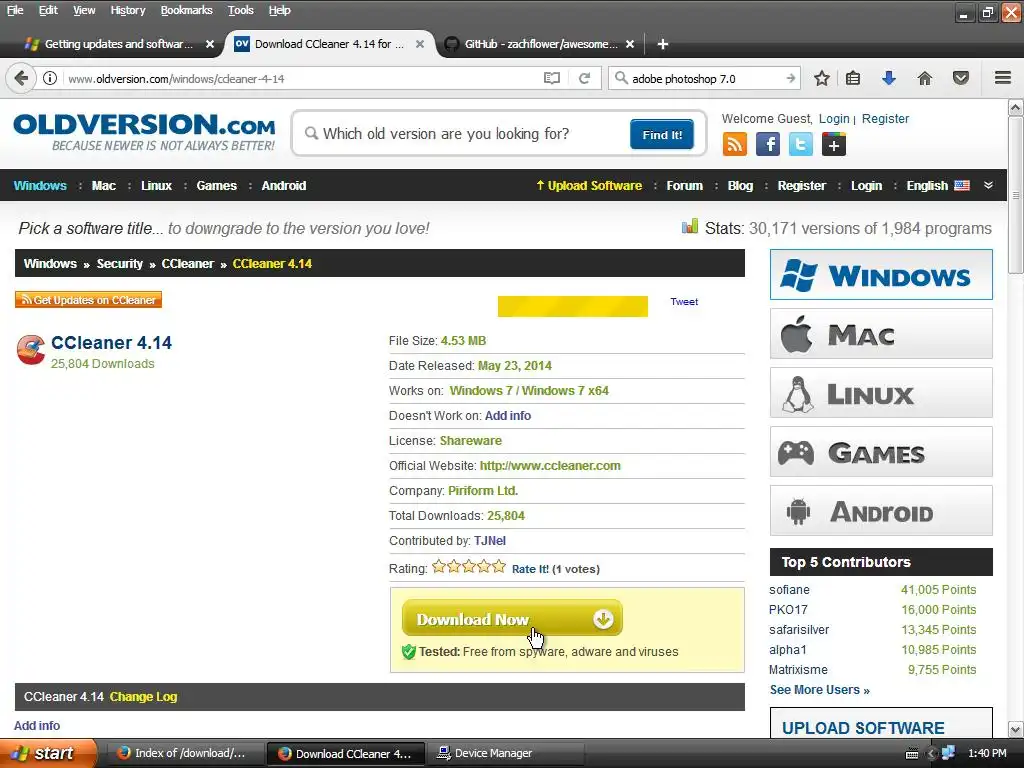Close the Getting updates and software tab
Image resolution: width=1024 pixels, height=768 pixels.
coord(210,44)
